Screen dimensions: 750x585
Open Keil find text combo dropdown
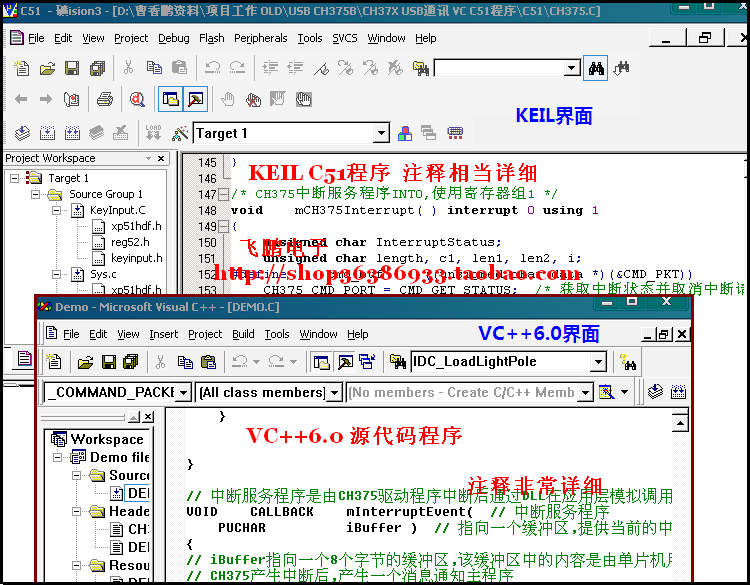[572, 68]
